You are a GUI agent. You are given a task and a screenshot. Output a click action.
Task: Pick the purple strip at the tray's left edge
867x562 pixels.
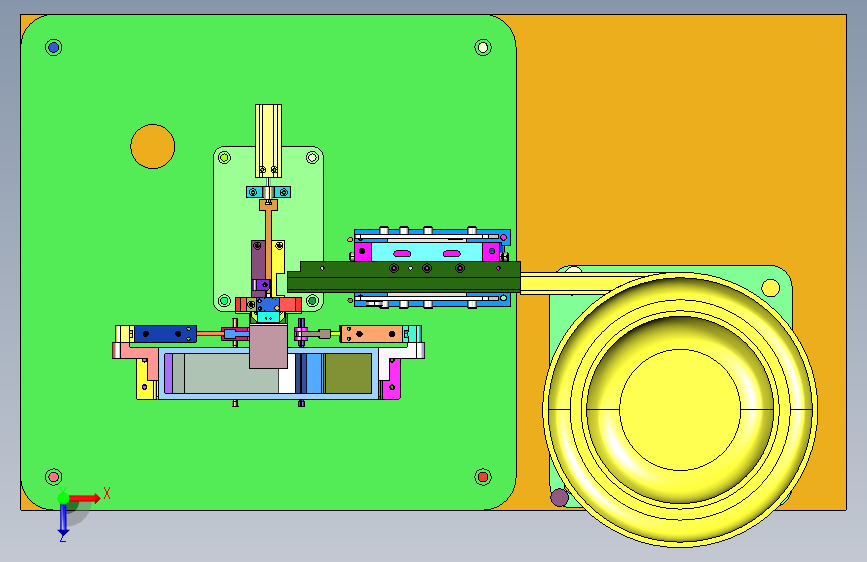point(168,374)
